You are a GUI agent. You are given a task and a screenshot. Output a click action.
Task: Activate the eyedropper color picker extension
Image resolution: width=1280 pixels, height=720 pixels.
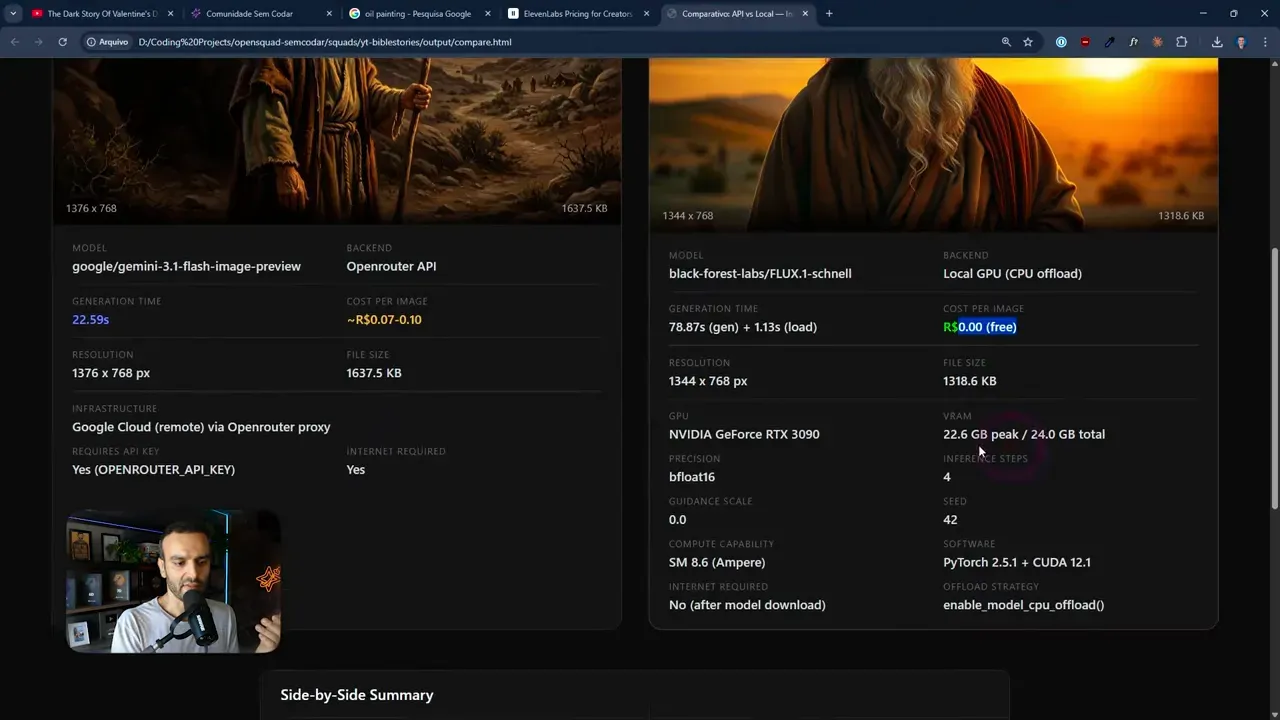[x=1109, y=42]
